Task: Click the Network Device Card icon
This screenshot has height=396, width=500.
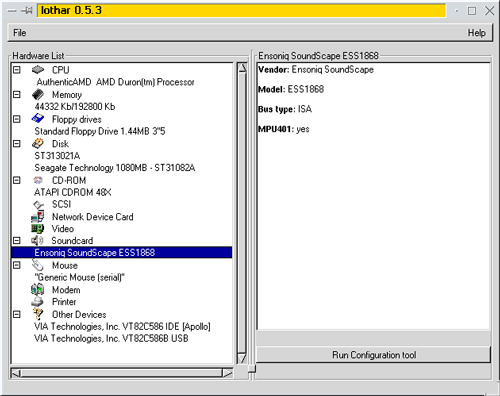Action: pyautogui.click(x=37, y=217)
